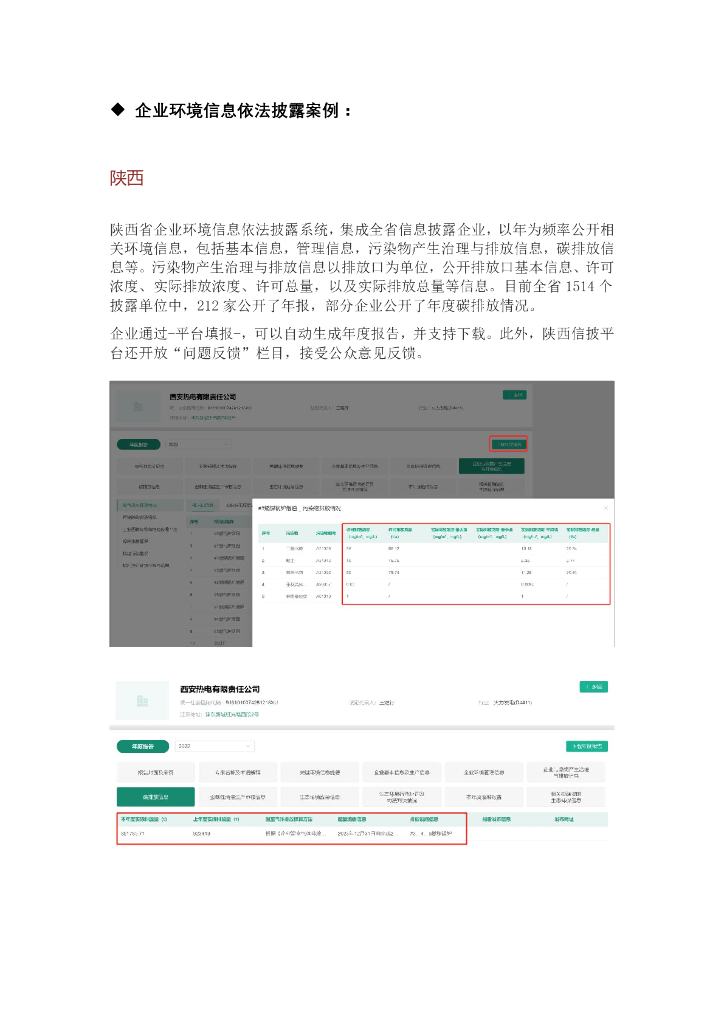This screenshot has width=724, height=1024.
Task: Click the 排放设施信息 column header
Action: click(x=424, y=819)
